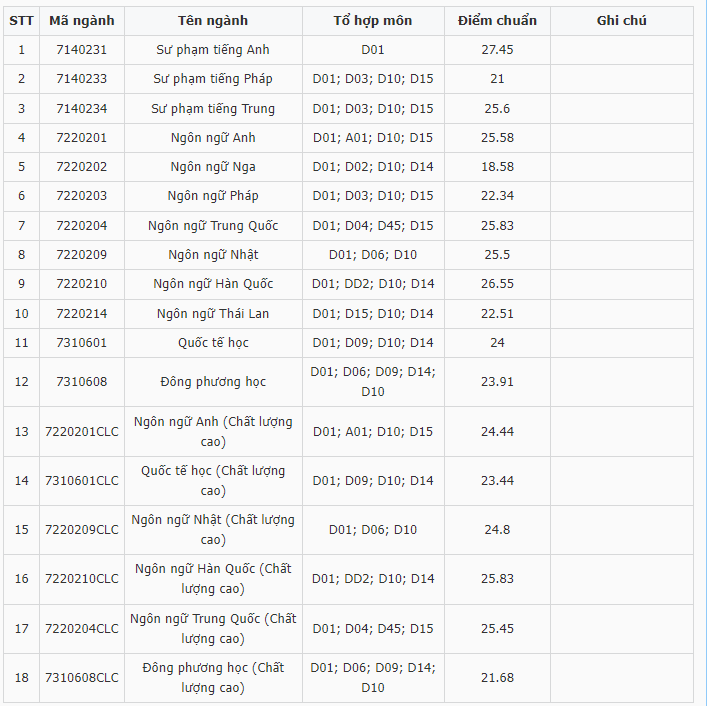
Task: Click code 7220201CLC cell
Action: [x=82, y=432]
